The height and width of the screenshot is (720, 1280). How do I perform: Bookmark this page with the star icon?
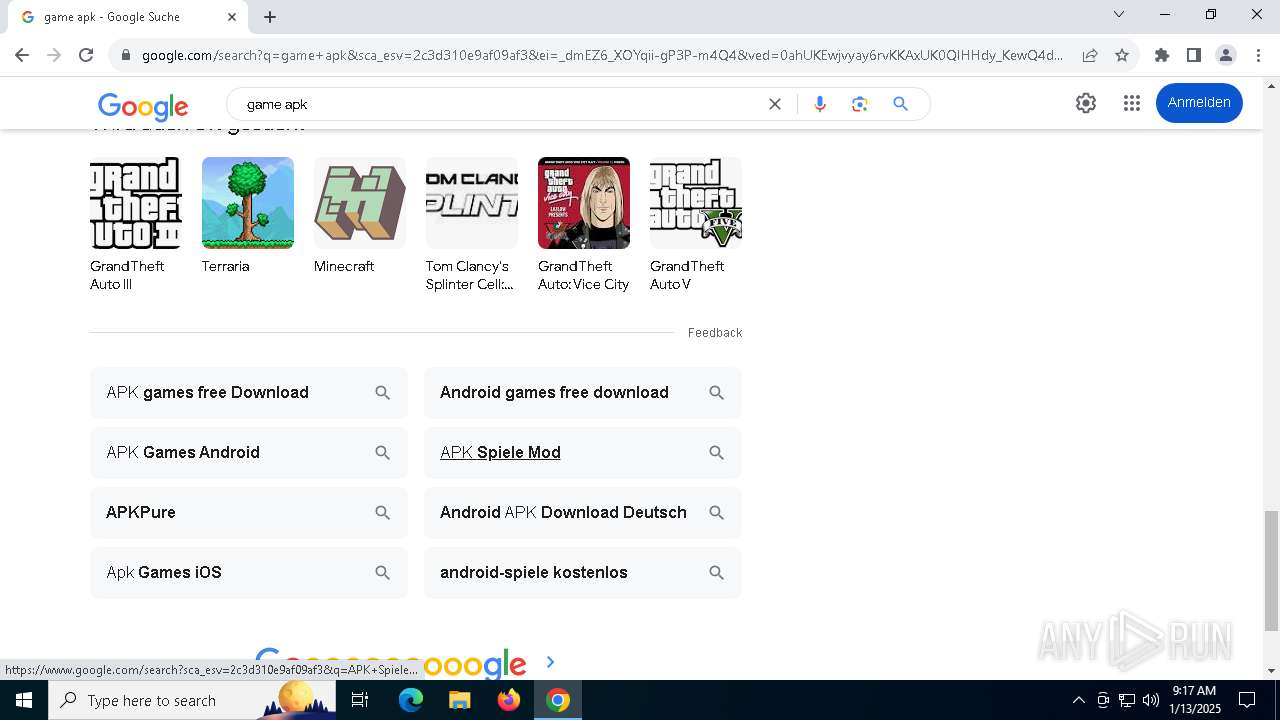[x=1122, y=55]
